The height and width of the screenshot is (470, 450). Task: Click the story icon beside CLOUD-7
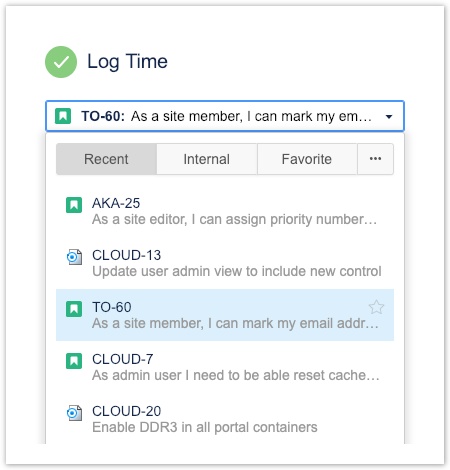click(74, 361)
